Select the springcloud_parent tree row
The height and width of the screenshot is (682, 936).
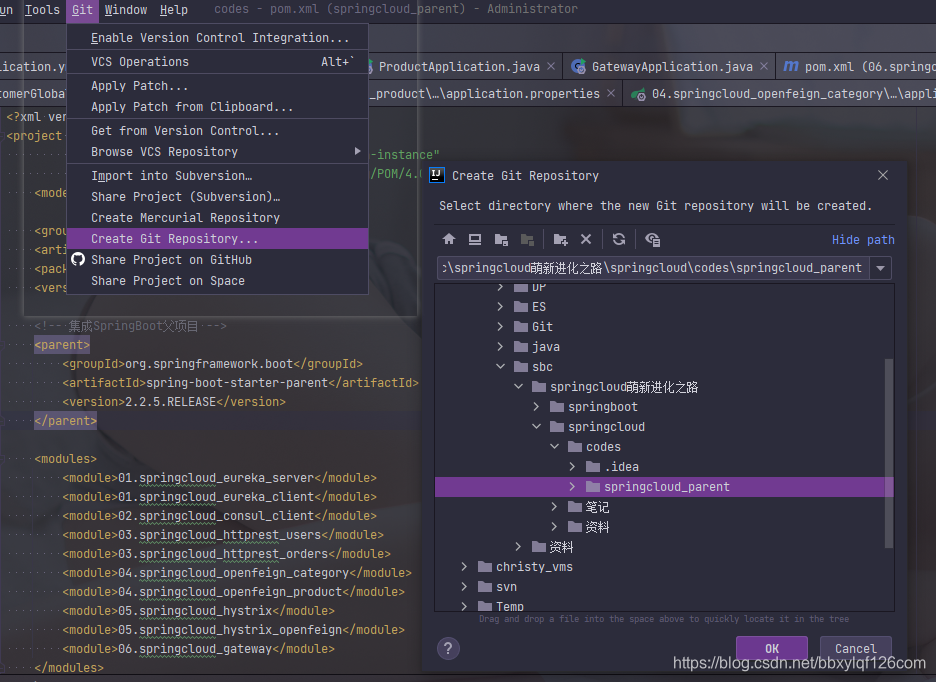click(x=664, y=487)
